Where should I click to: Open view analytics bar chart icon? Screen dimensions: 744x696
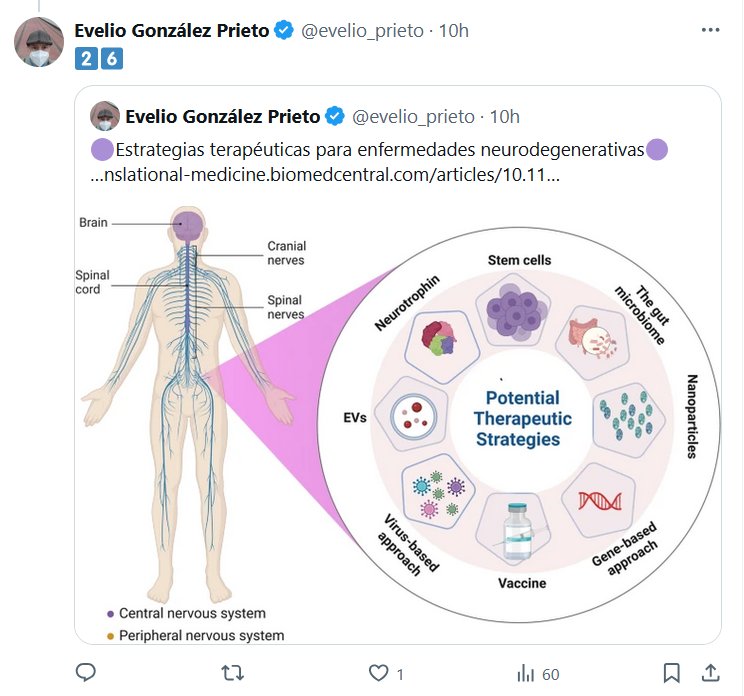(523, 673)
